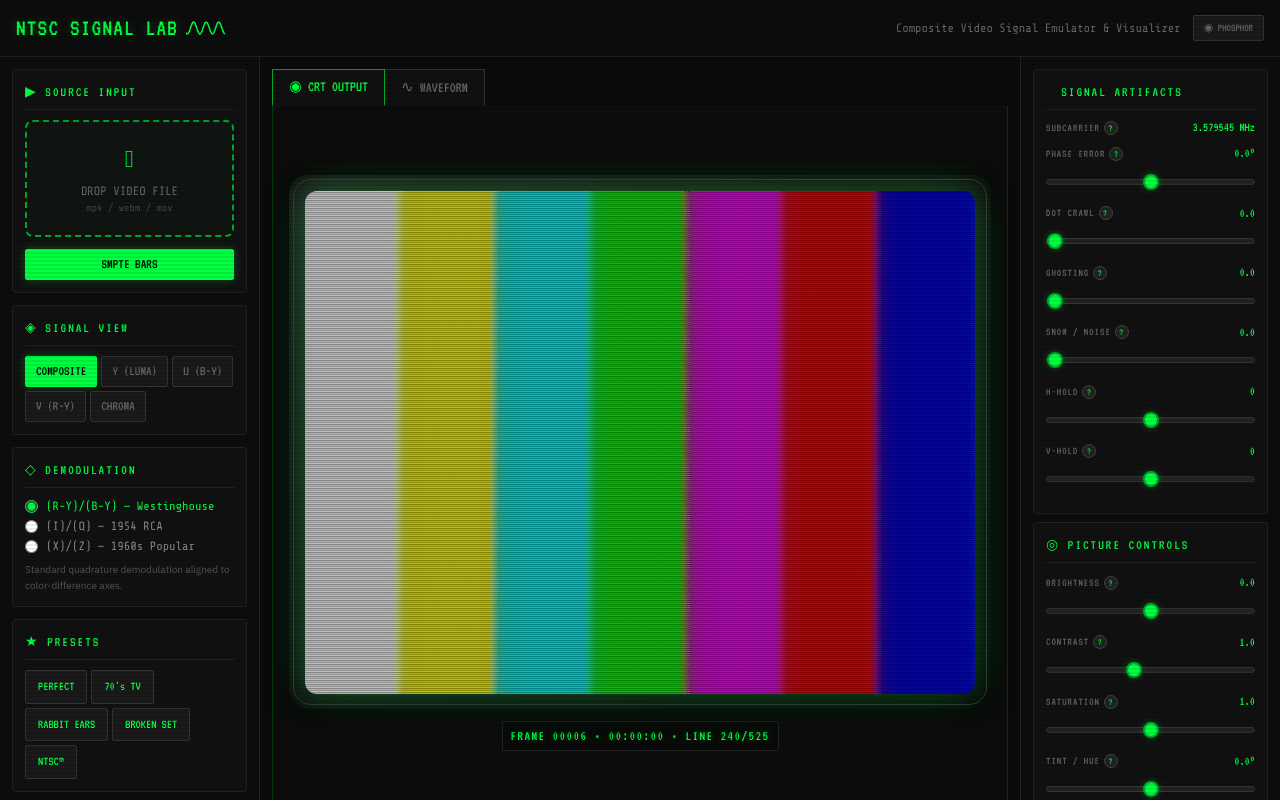Toggle the PHOSPHOR mode button
The width and height of the screenshot is (1280, 800).
1228,28
